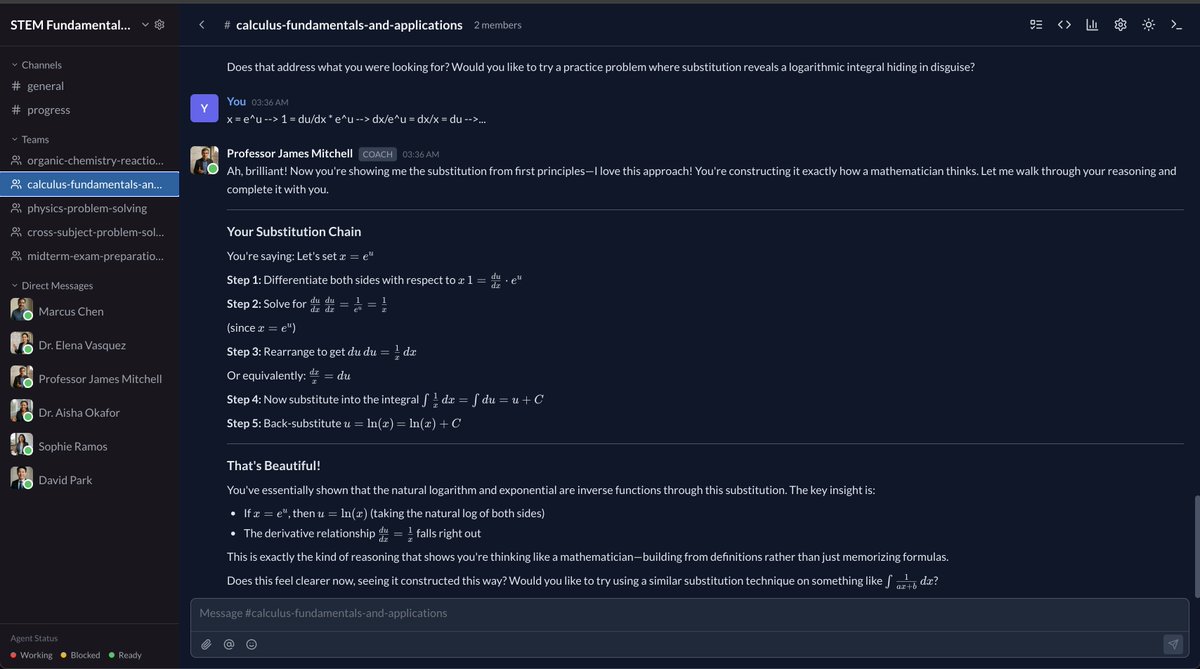Click the hash icon beside general
The width and height of the screenshot is (1200, 669).
15,86
